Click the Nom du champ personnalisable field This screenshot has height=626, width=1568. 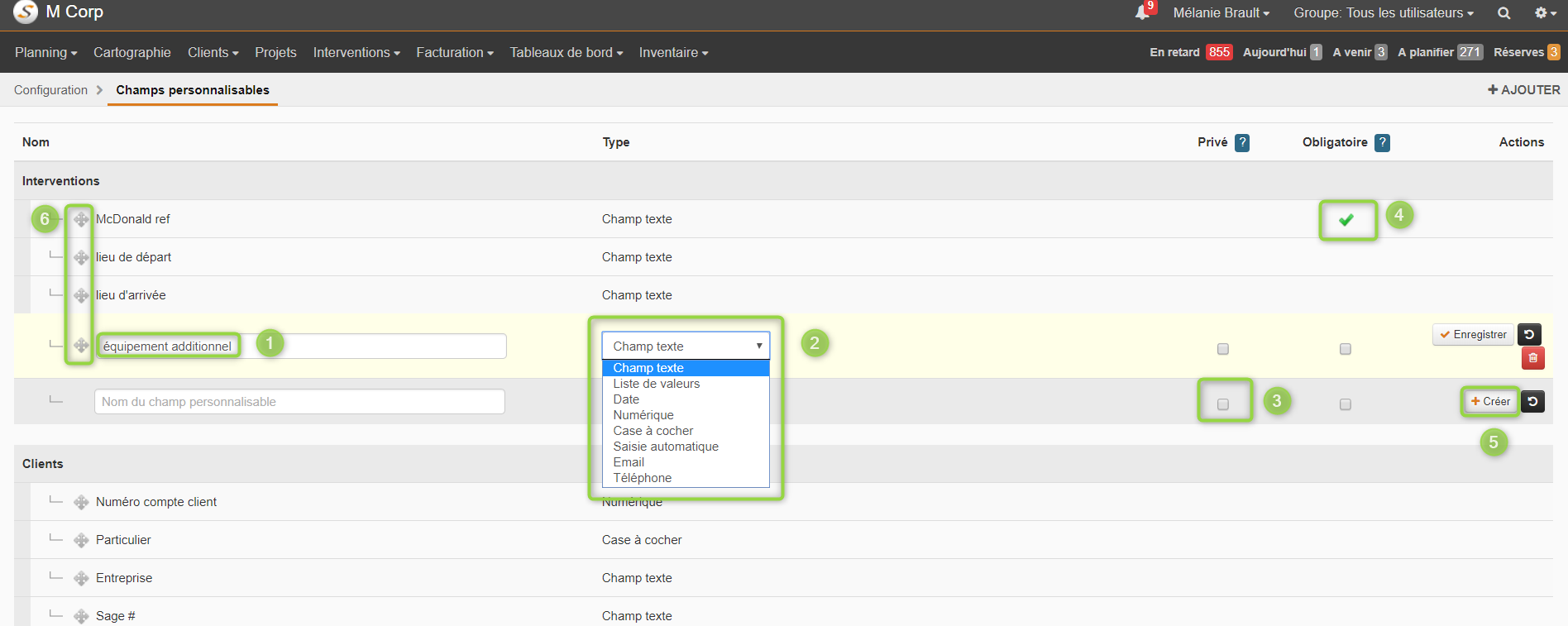tap(299, 402)
